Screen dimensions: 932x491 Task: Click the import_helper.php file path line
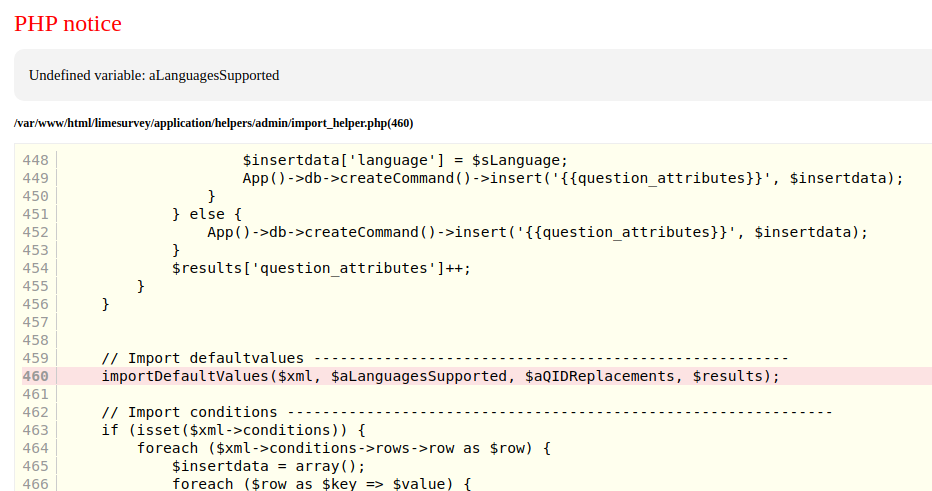(x=213, y=124)
